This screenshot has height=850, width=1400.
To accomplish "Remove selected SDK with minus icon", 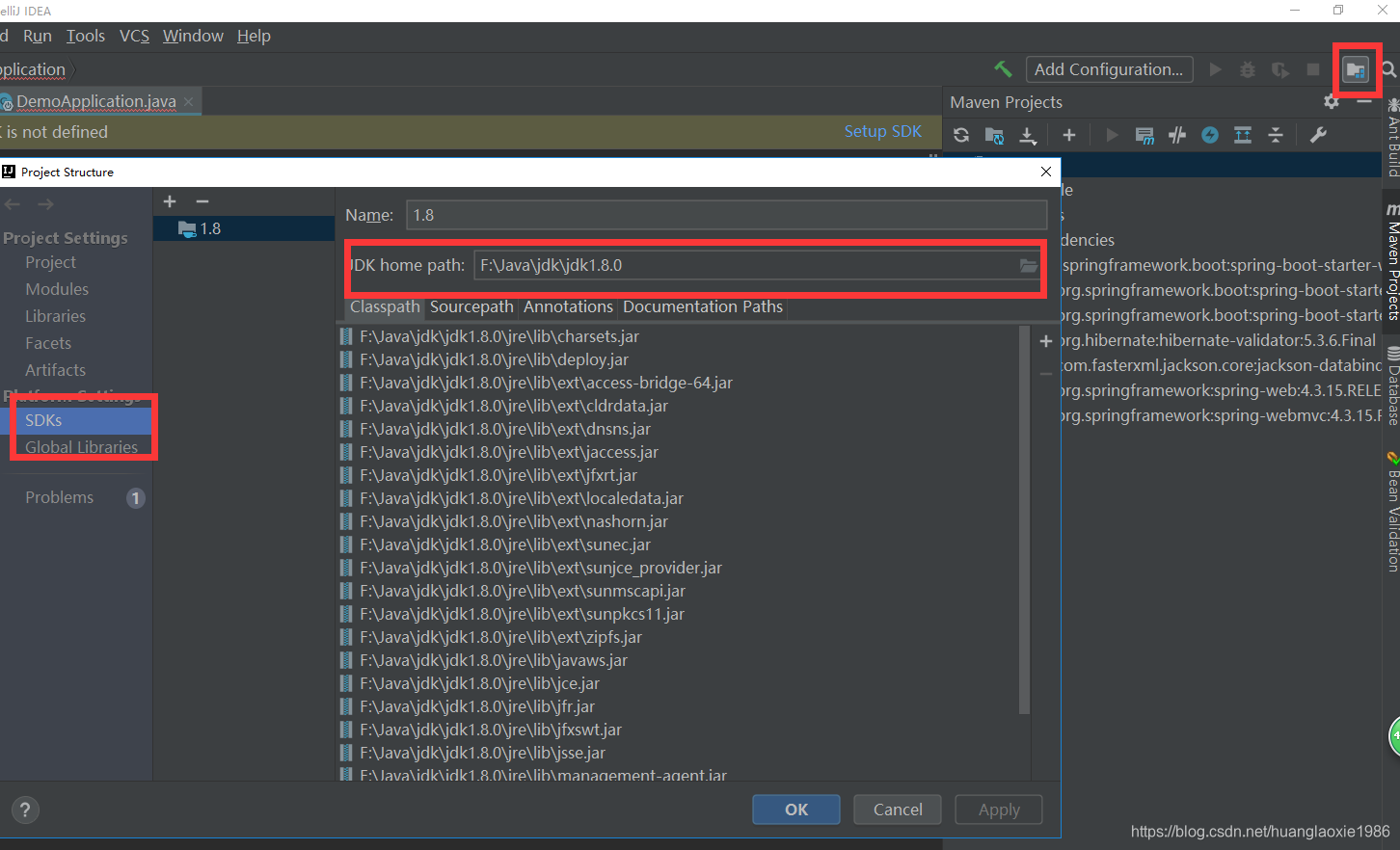I will (x=202, y=201).
